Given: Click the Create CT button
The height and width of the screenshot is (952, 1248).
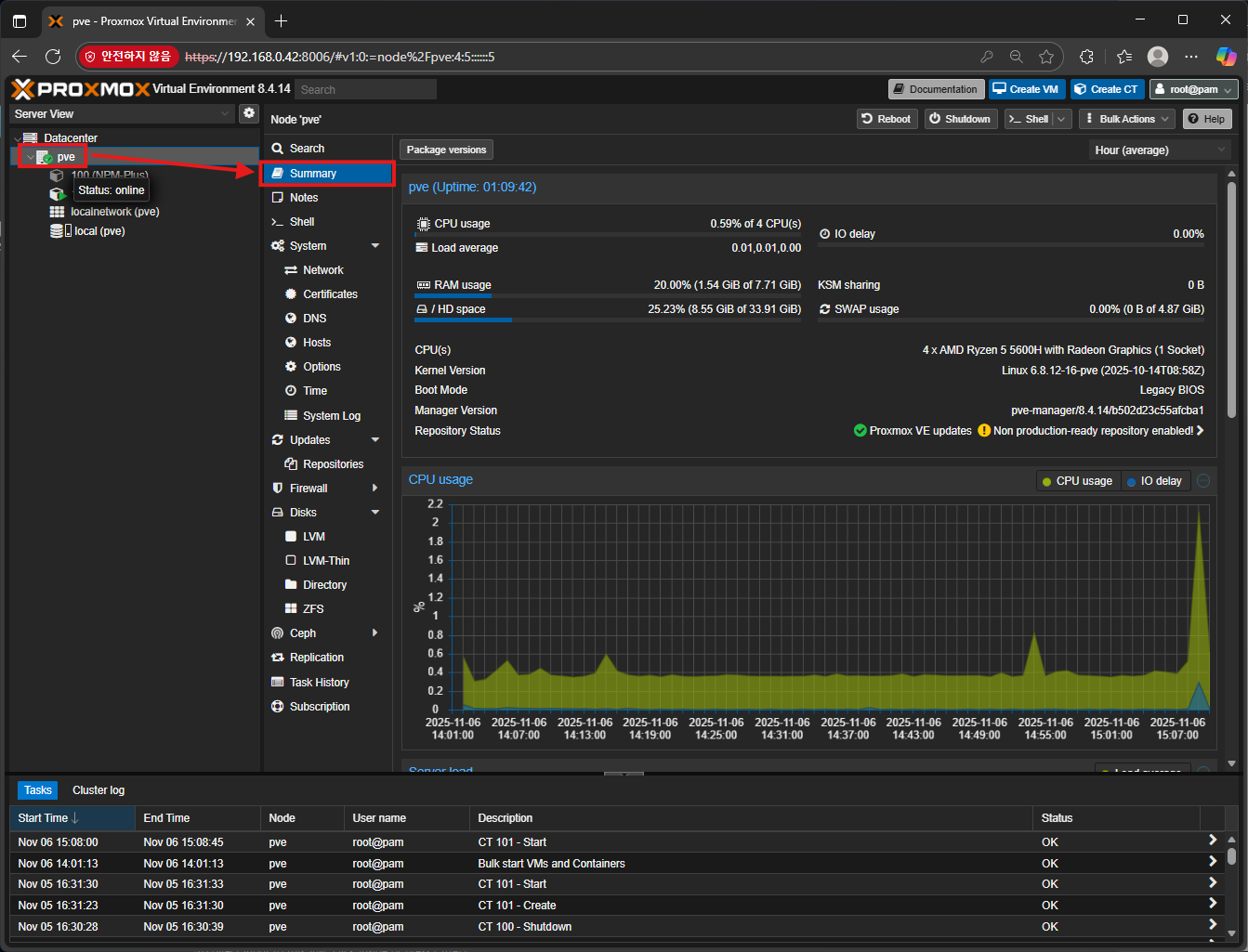Looking at the screenshot, I should 1106,89.
